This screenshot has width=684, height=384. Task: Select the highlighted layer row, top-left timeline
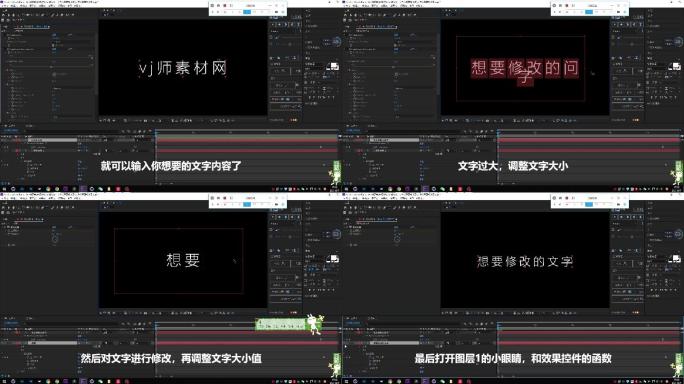pos(51,141)
